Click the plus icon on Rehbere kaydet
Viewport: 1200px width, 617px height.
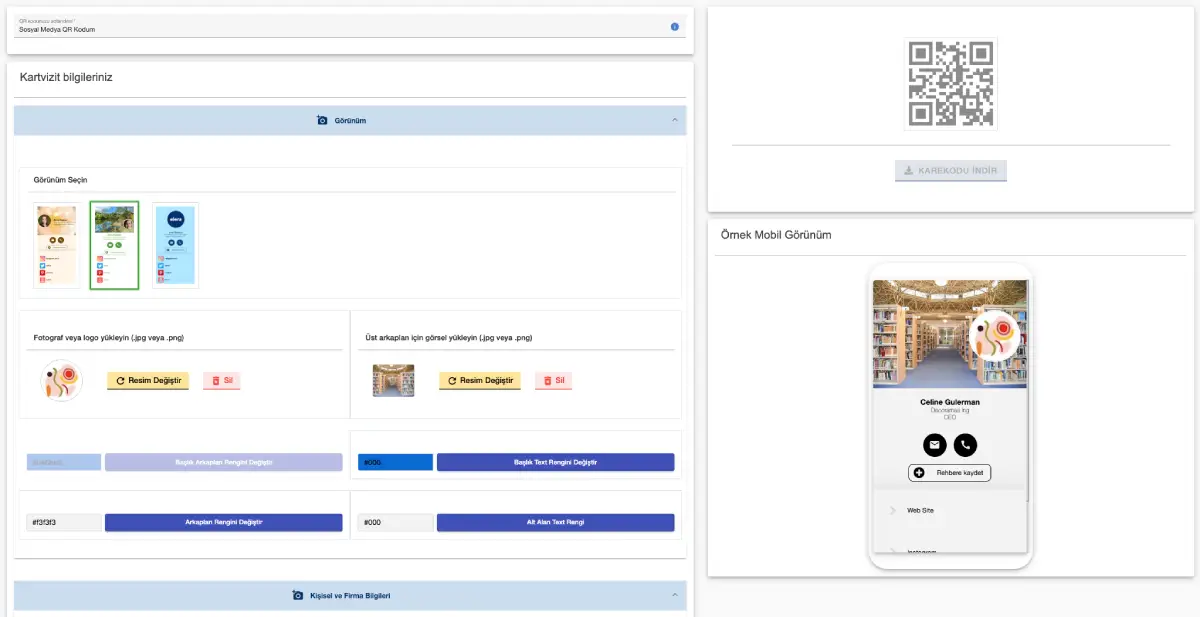pyautogui.click(x=919, y=472)
